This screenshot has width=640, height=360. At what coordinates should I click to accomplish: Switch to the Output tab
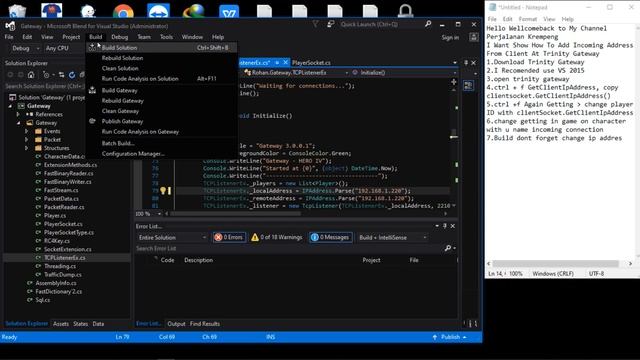pos(176,324)
